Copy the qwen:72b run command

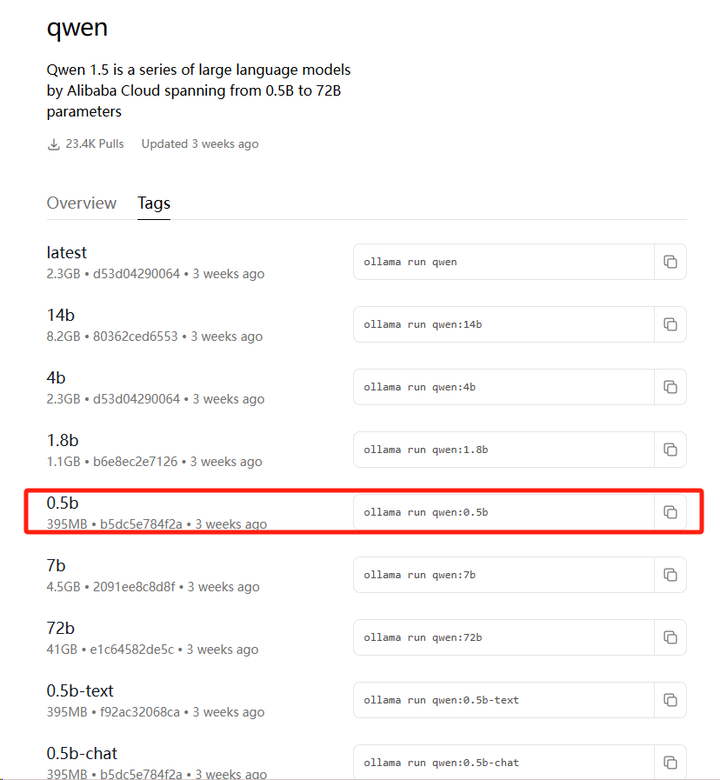pos(670,637)
